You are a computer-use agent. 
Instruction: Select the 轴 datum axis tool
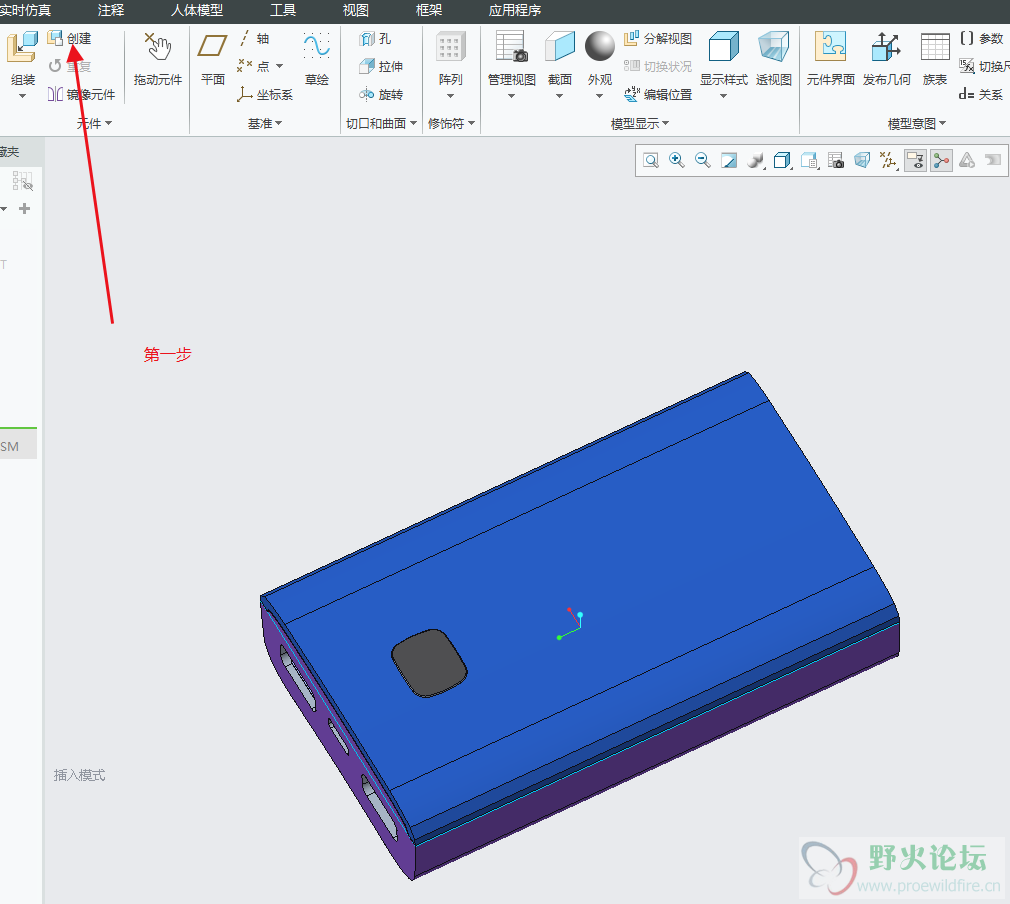(254, 39)
